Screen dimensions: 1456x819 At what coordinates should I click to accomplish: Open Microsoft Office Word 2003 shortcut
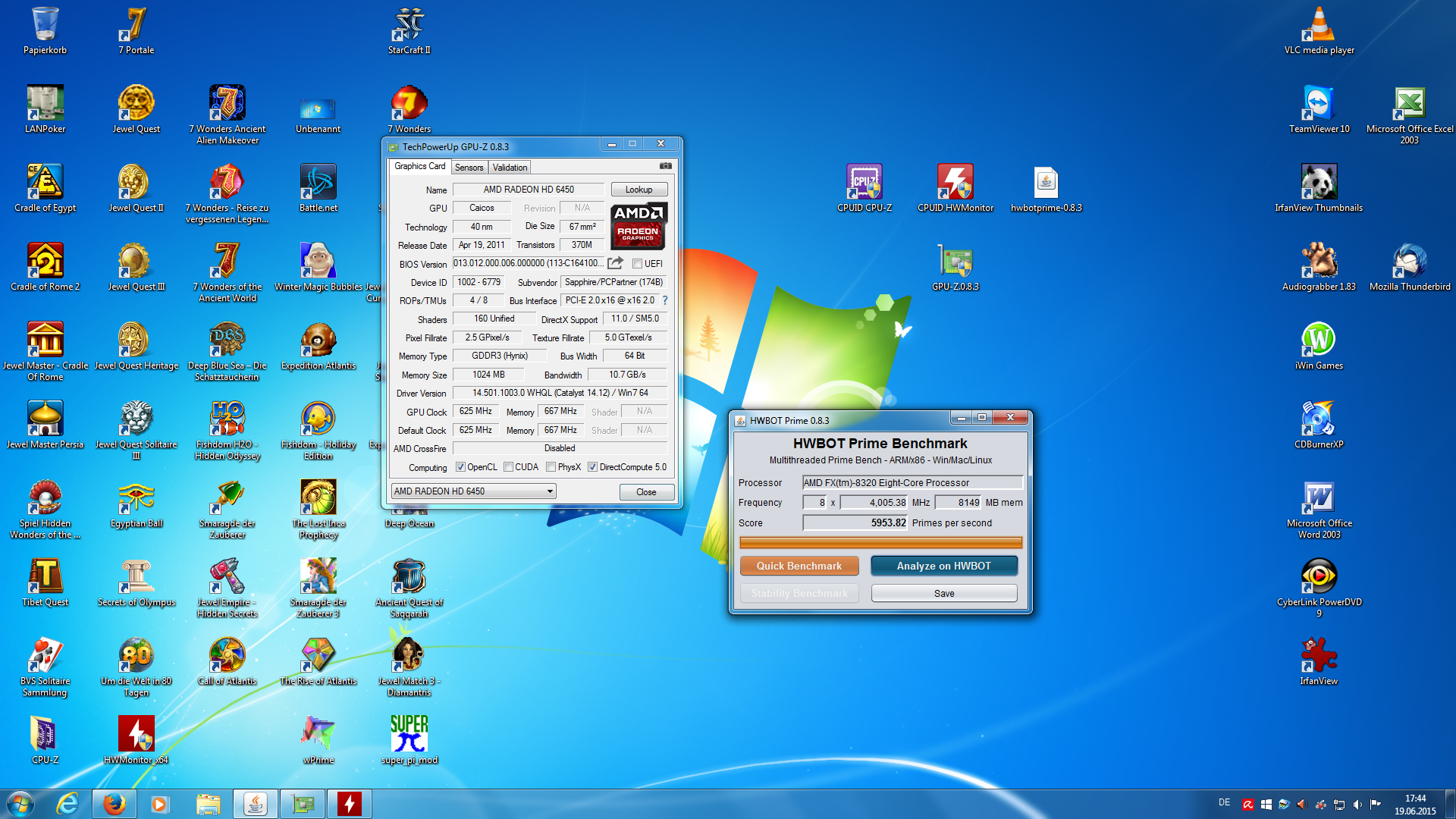pyautogui.click(x=1319, y=508)
